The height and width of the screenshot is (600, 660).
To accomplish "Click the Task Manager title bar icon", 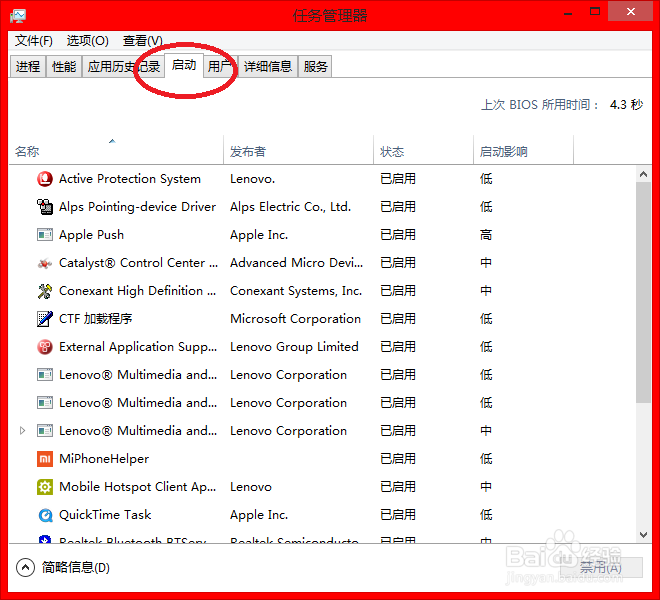I will pos(18,16).
